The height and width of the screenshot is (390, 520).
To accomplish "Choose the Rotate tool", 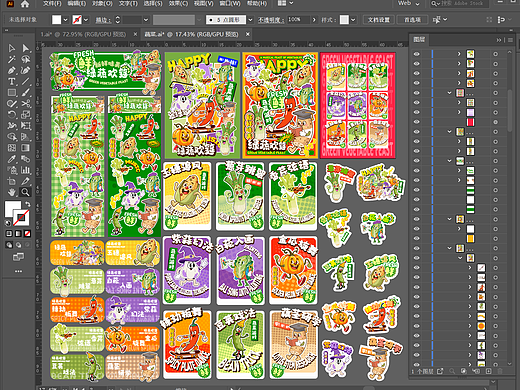I will tap(12, 115).
